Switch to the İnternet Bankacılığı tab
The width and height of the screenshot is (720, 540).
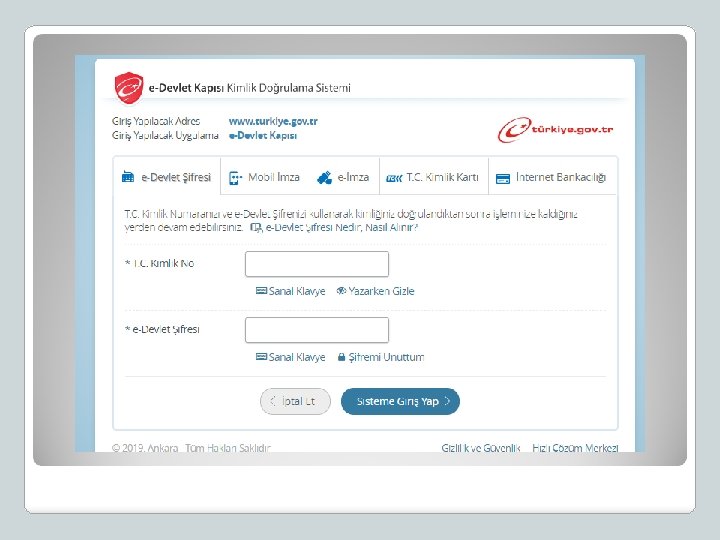point(552,177)
